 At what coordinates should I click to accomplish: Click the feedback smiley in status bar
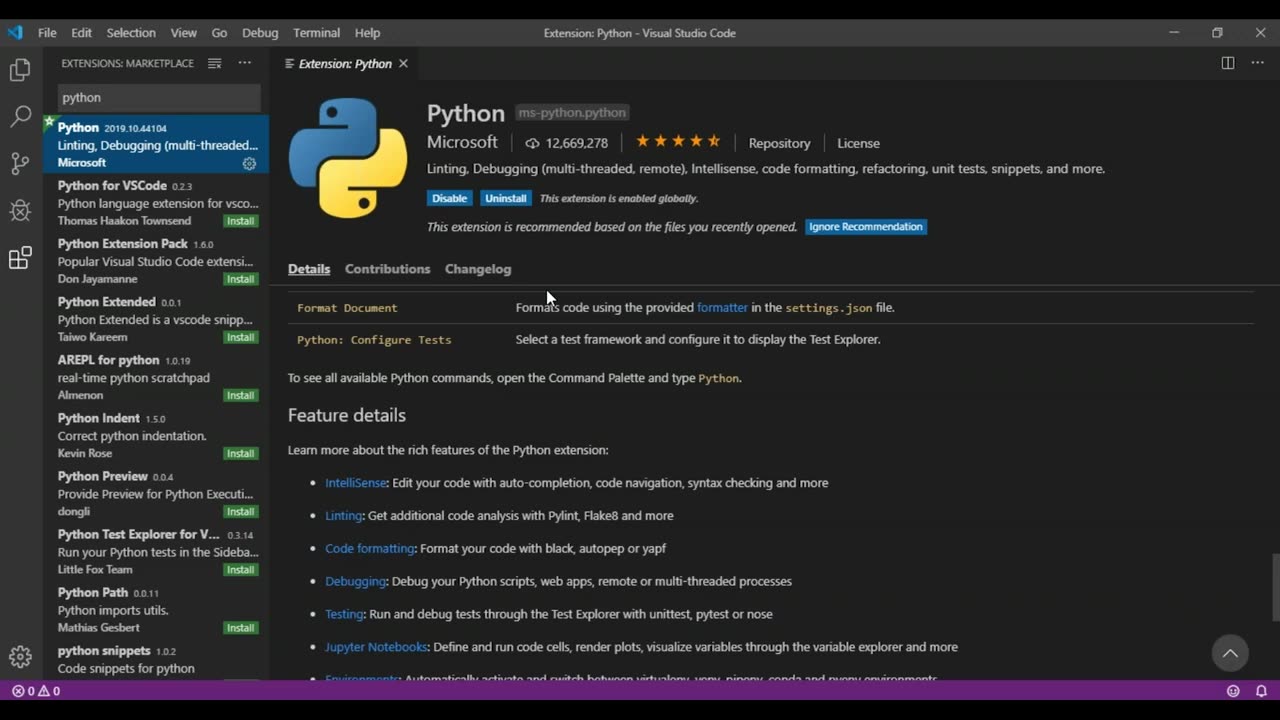[x=1233, y=691]
